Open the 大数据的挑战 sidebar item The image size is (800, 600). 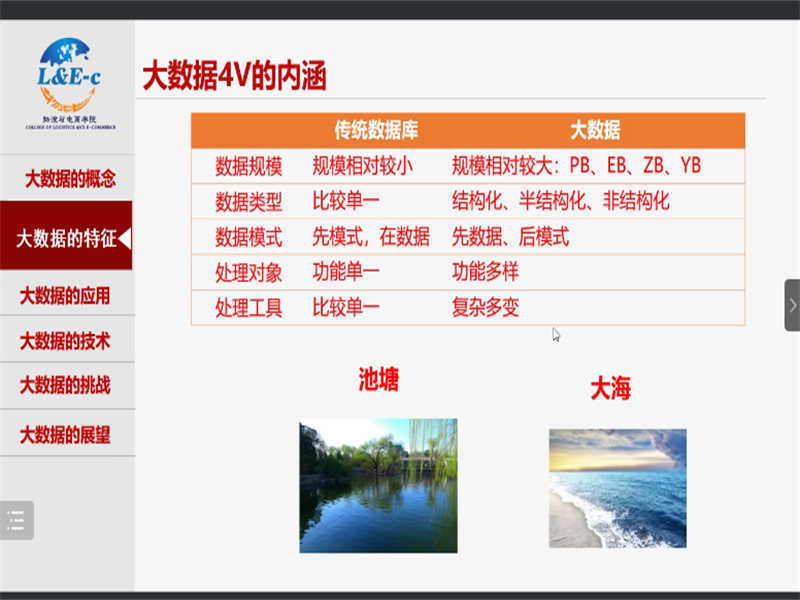(65, 385)
